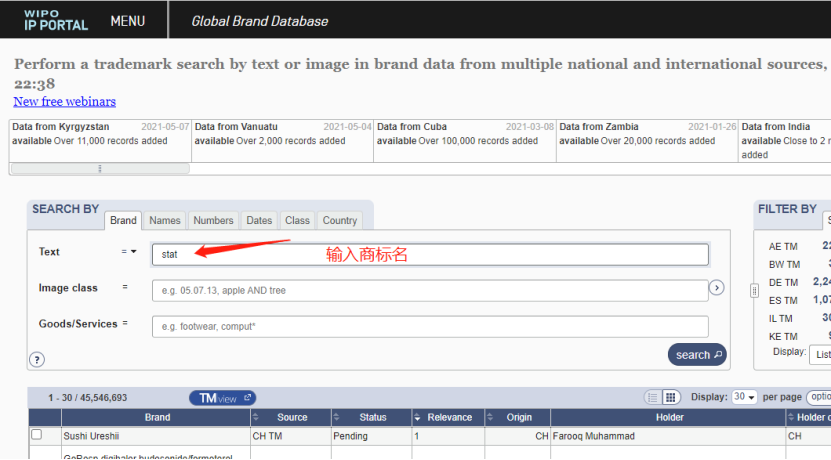Screen dimensions: 831x460
Task: Tick the Sushi Ureshii row checkbox
Action: (x=37, y=435)
